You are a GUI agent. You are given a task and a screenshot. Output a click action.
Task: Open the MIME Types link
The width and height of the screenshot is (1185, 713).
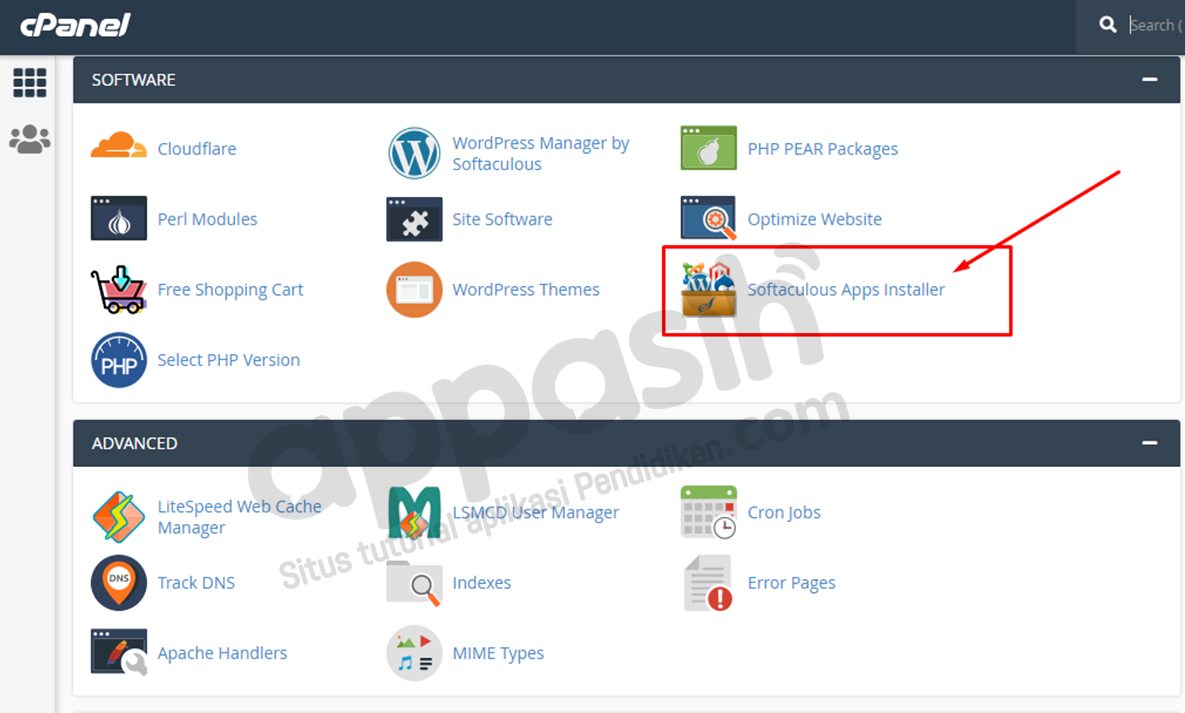[498, 653]
